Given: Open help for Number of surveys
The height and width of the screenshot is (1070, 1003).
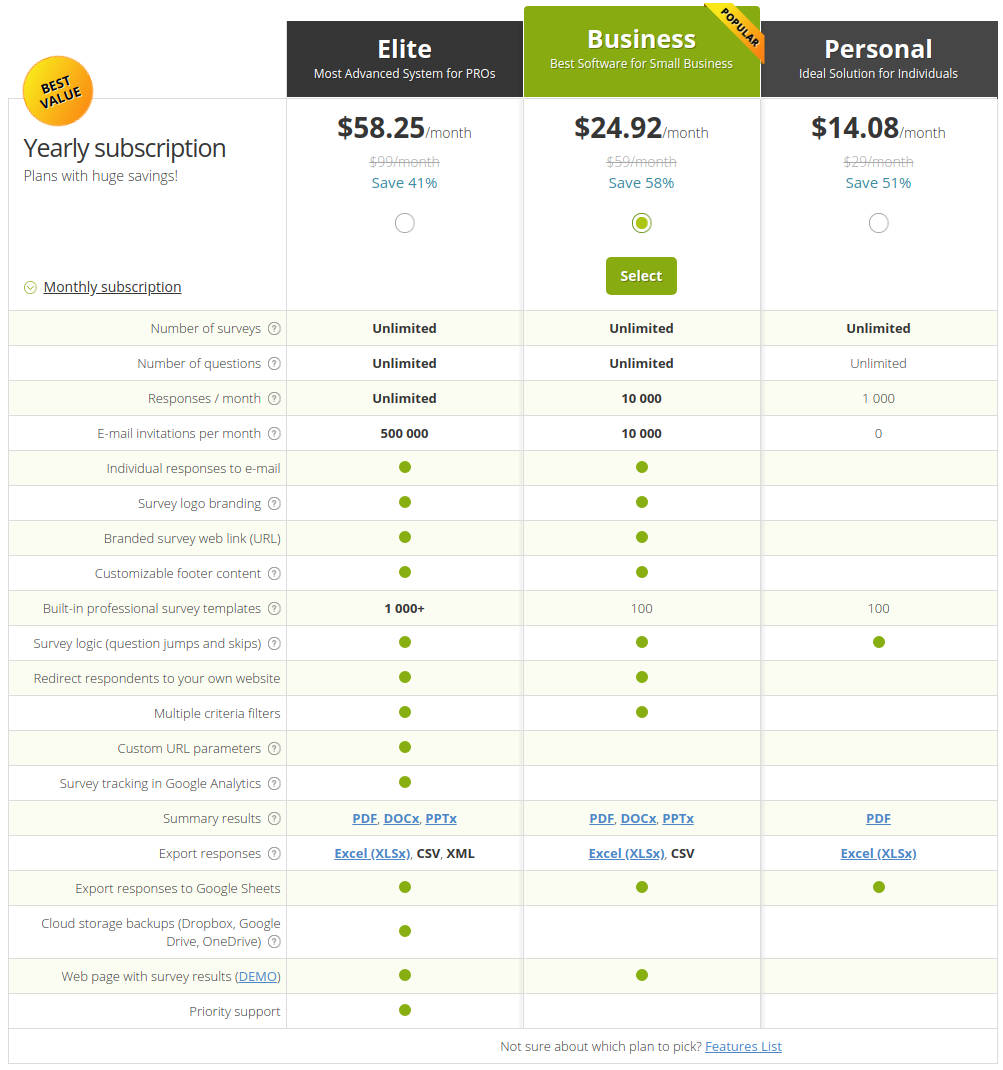Looking at the screenshot, I should 274,328.
